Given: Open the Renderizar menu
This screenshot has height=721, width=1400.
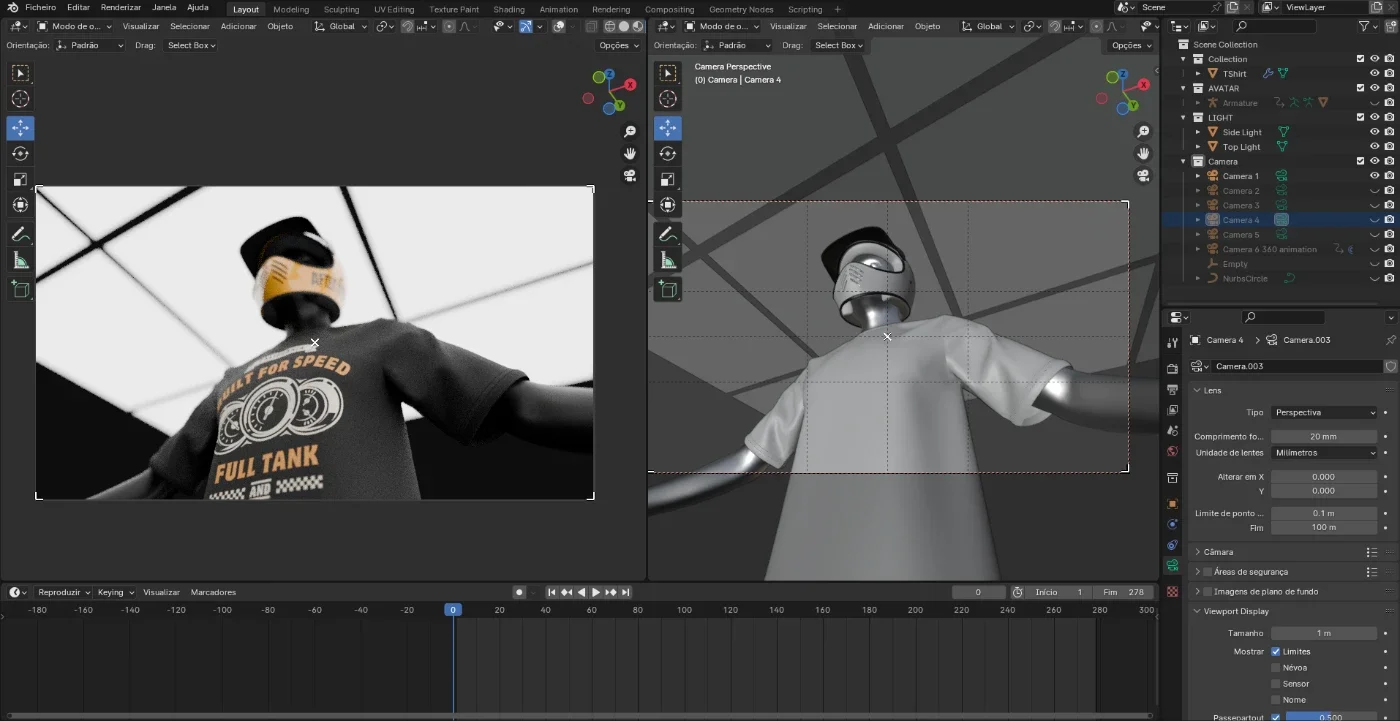Looking at the screenshot, I should (120, 7).
